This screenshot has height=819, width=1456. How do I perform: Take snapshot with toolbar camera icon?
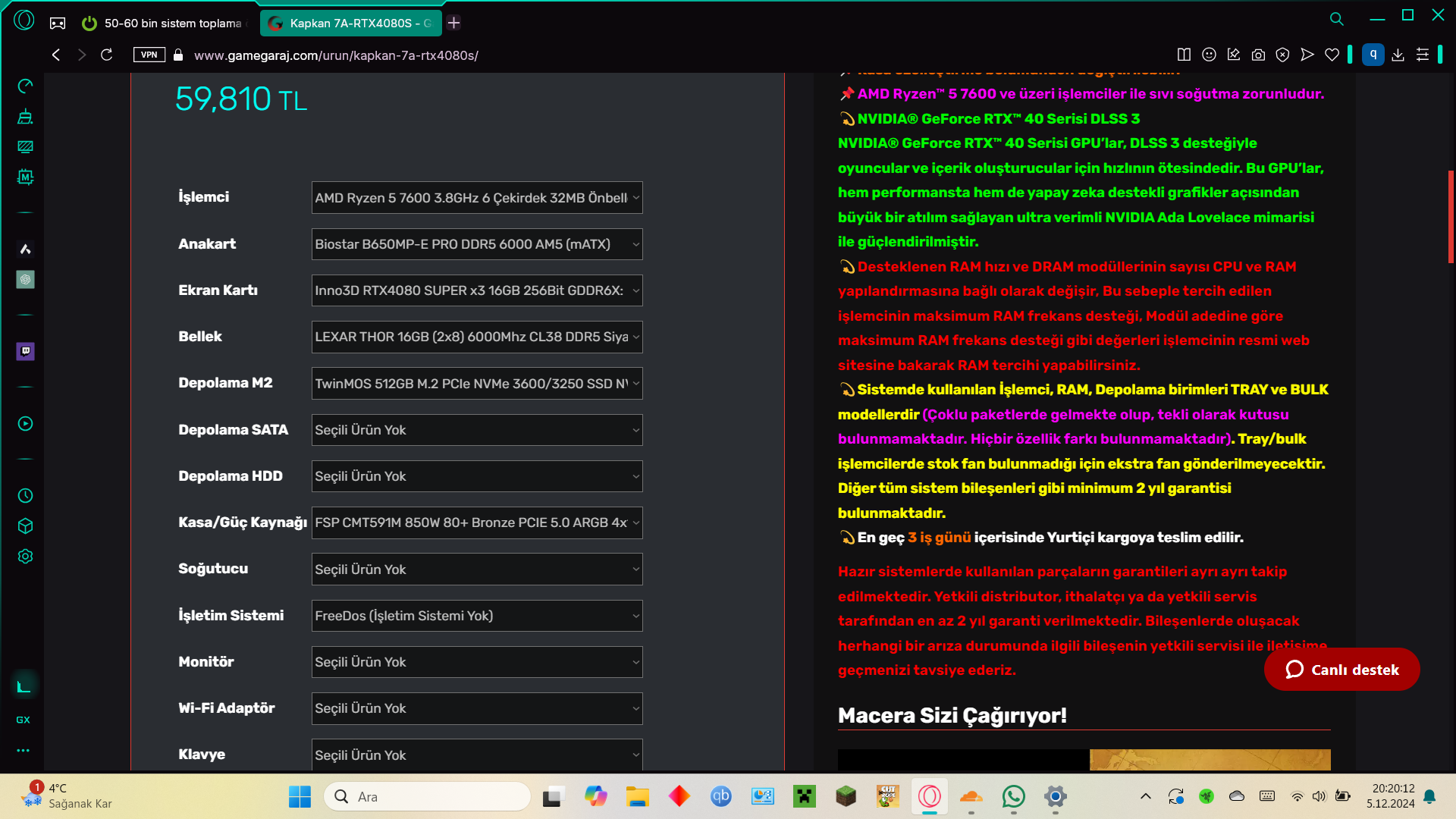coord(1258,55)
